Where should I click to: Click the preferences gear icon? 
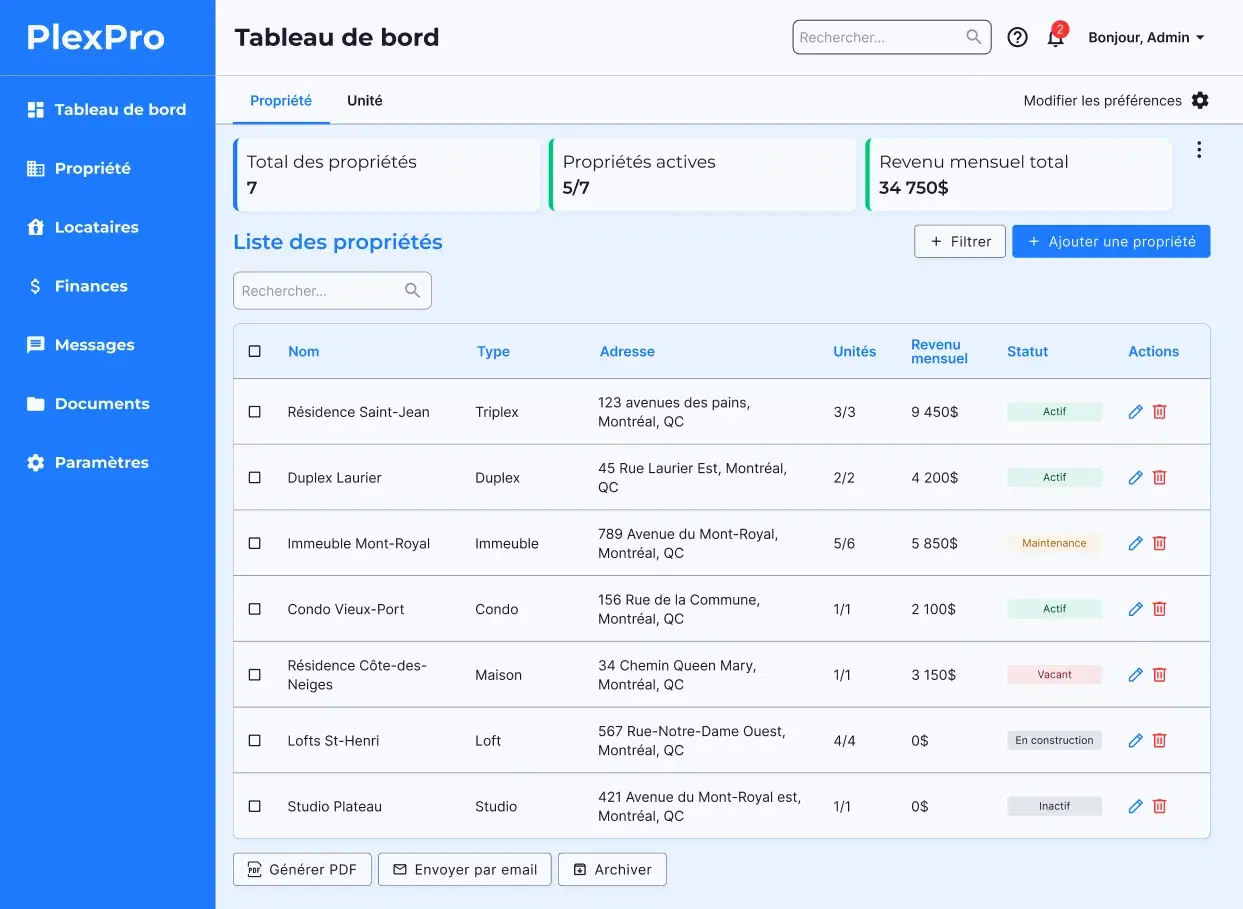1200,100
